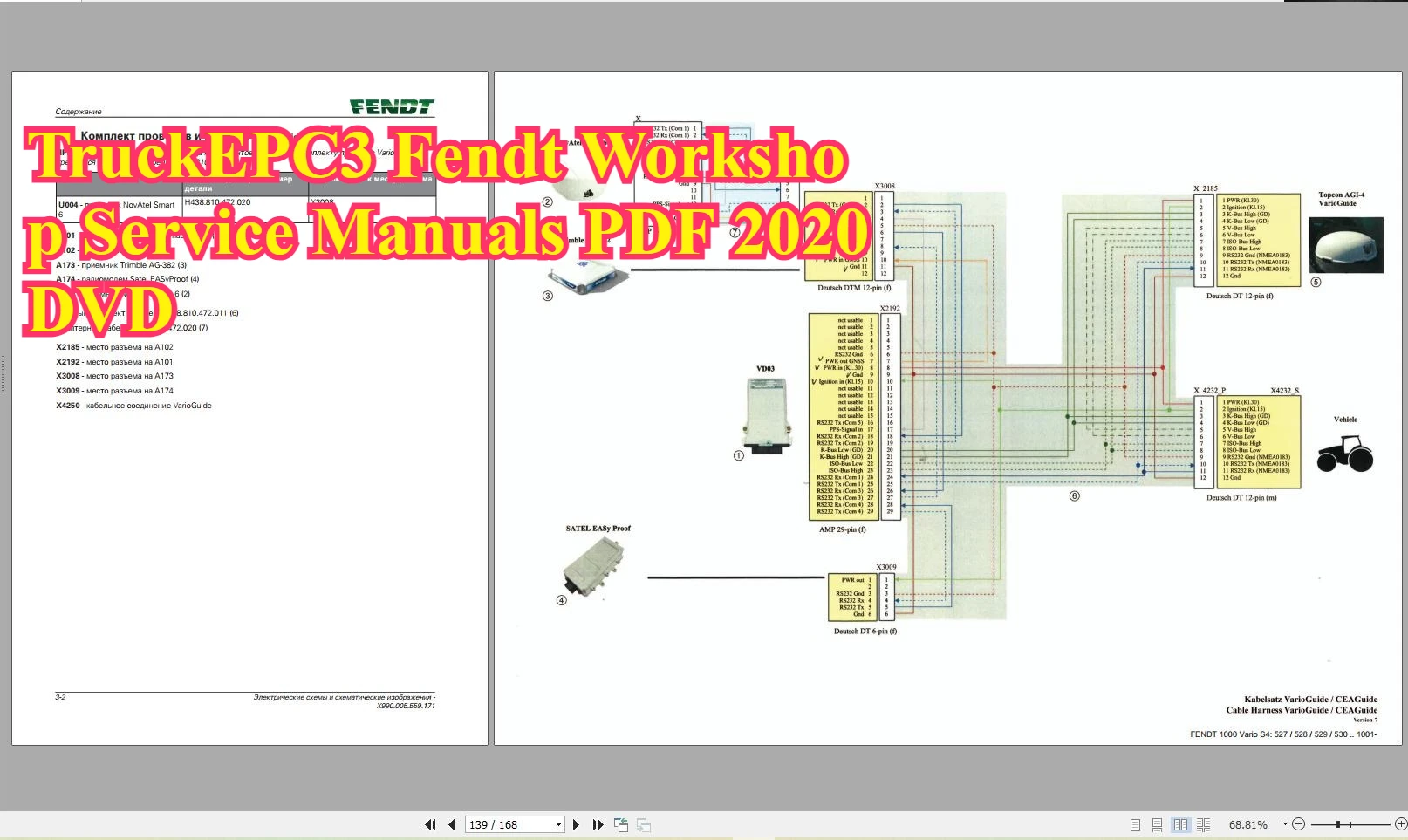The image size is (1408, 840).
Task: Jump to the first page
Action: (430, 824)
